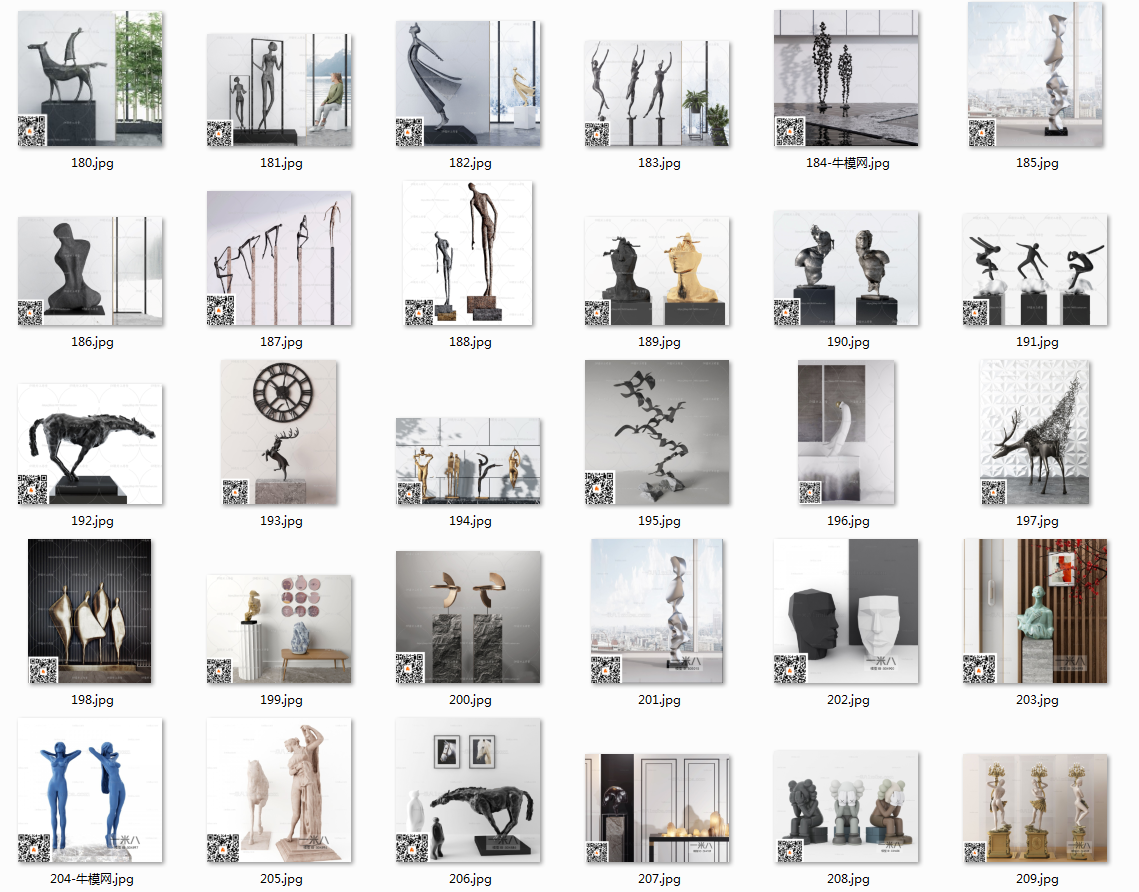Select the 195.jpg flying birds sculpture thumbnail
Image resolution: width=1139 pixels, height=892 pixels.
tap(657, 432)
